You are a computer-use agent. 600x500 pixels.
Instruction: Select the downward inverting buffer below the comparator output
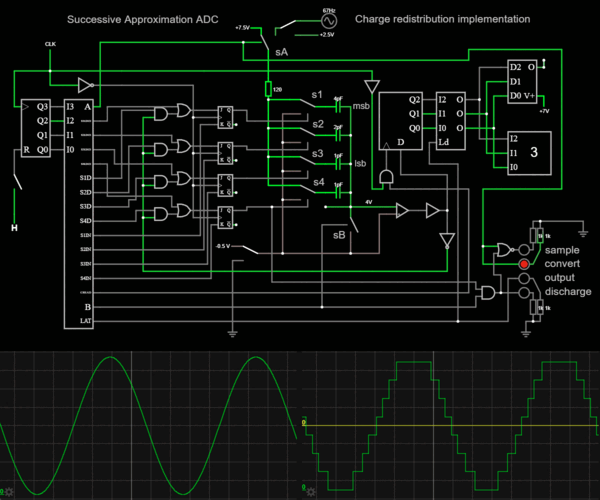pos(447,241)
